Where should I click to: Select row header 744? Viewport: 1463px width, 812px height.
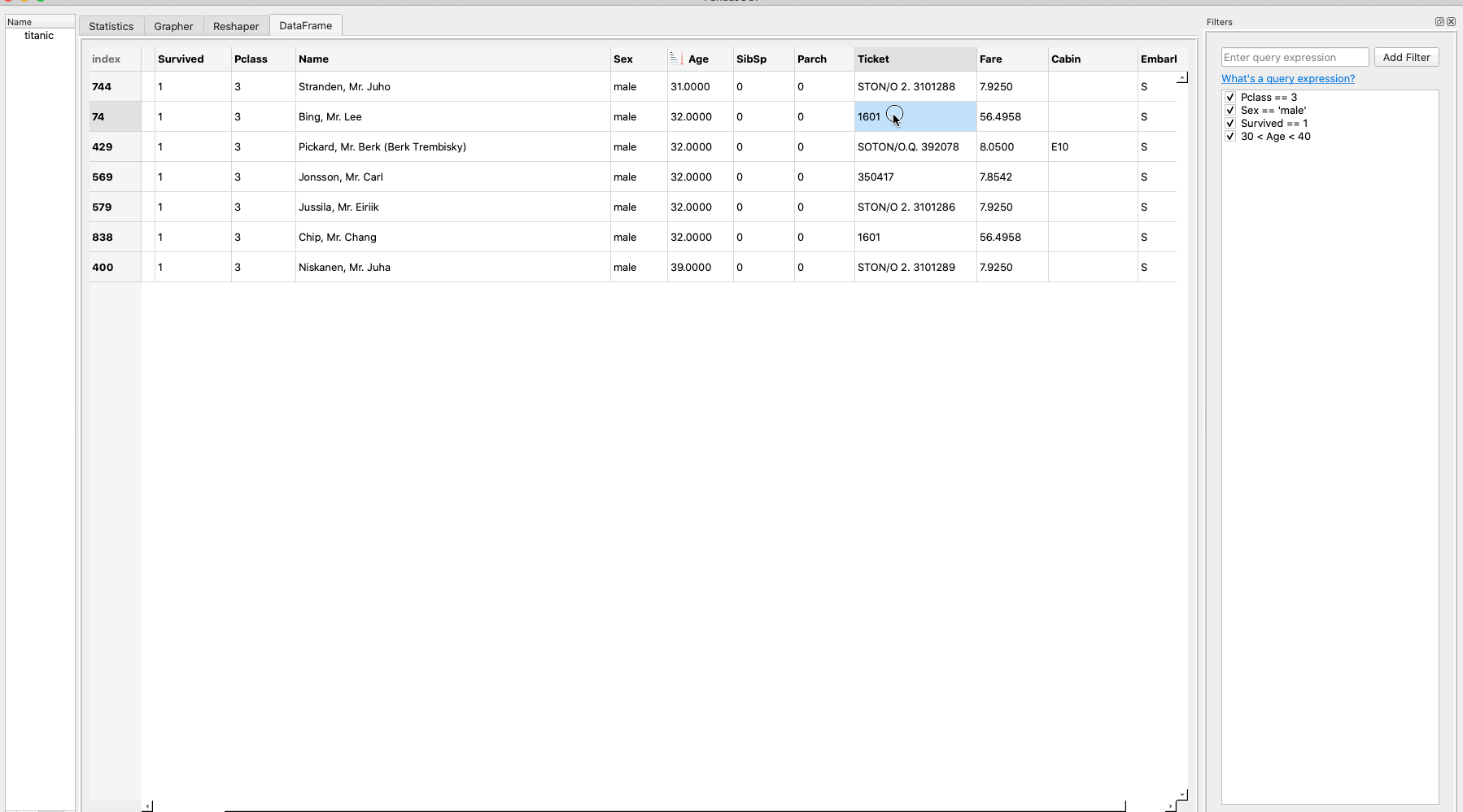pos(115,86)
